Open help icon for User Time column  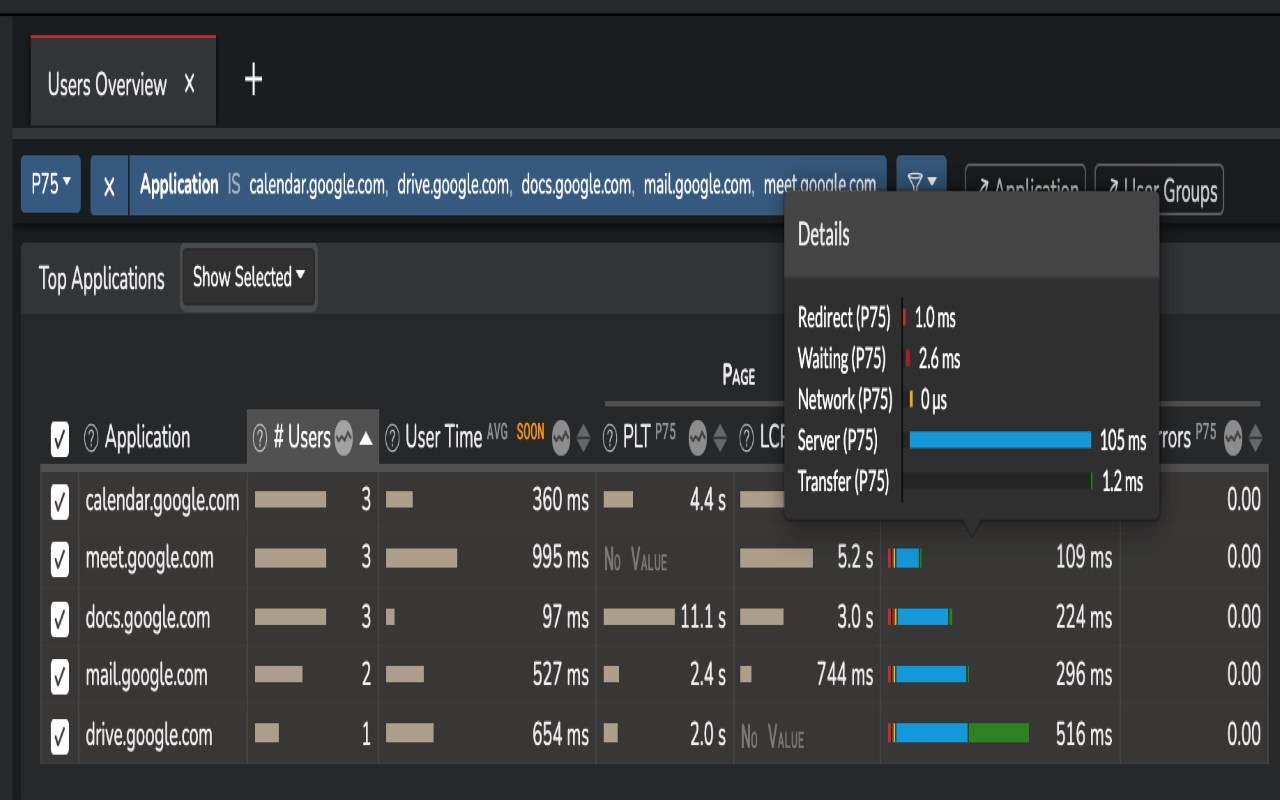[393, 438]
